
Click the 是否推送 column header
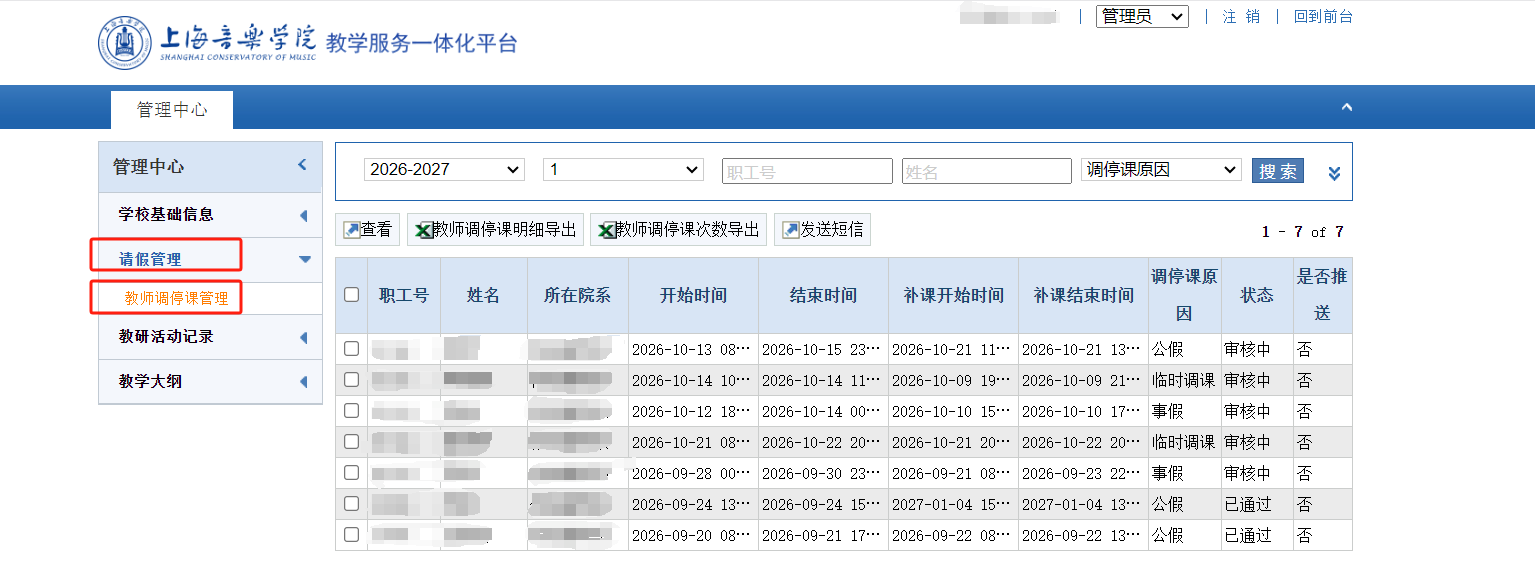1322,295
